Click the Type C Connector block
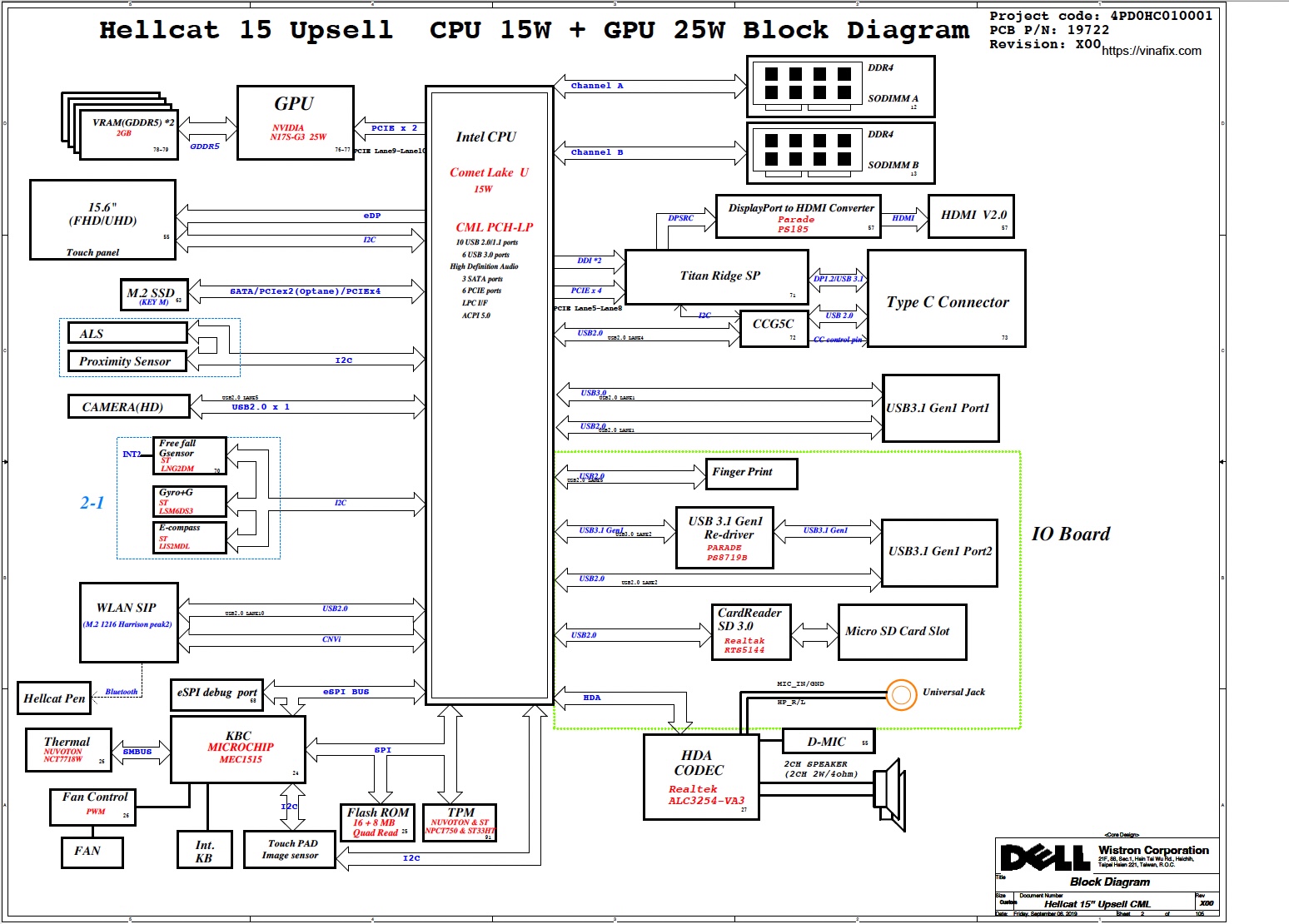Viewport: 1289px width, 924px height. (x=947, y=298)
